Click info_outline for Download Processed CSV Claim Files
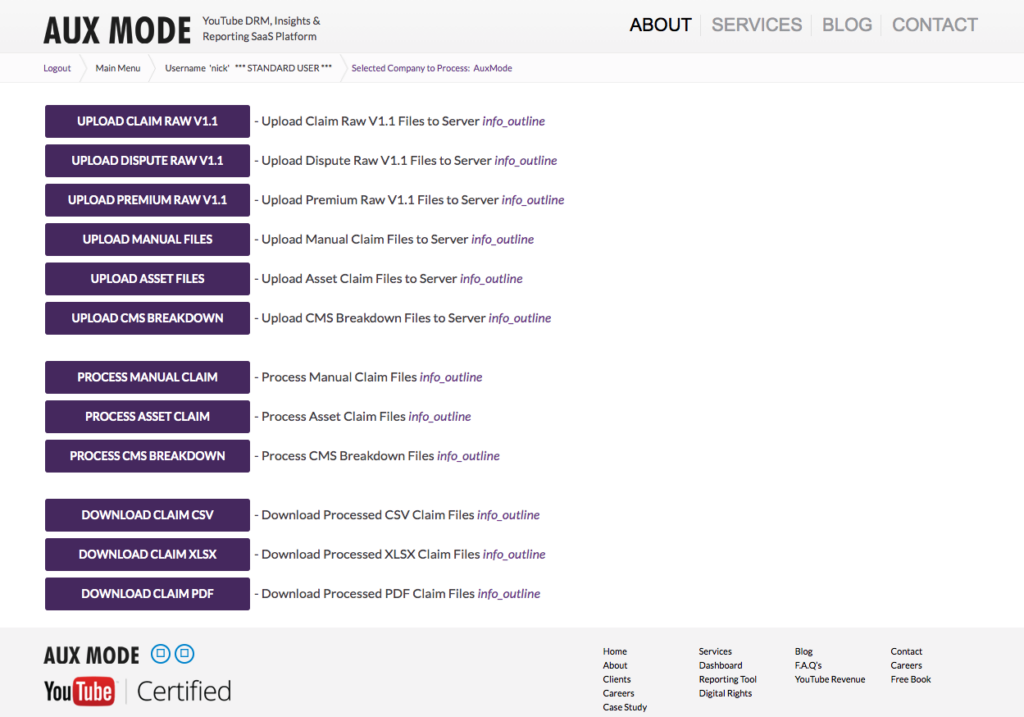1024x717 pixels. [x=508, y=515]
